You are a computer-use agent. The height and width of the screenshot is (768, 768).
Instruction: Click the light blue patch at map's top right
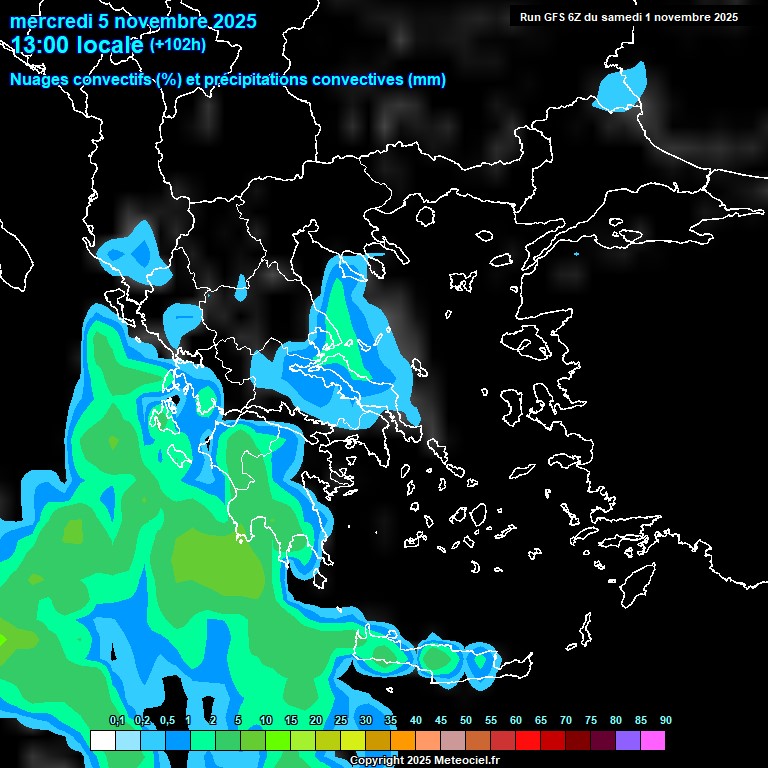tap(620, 87)
